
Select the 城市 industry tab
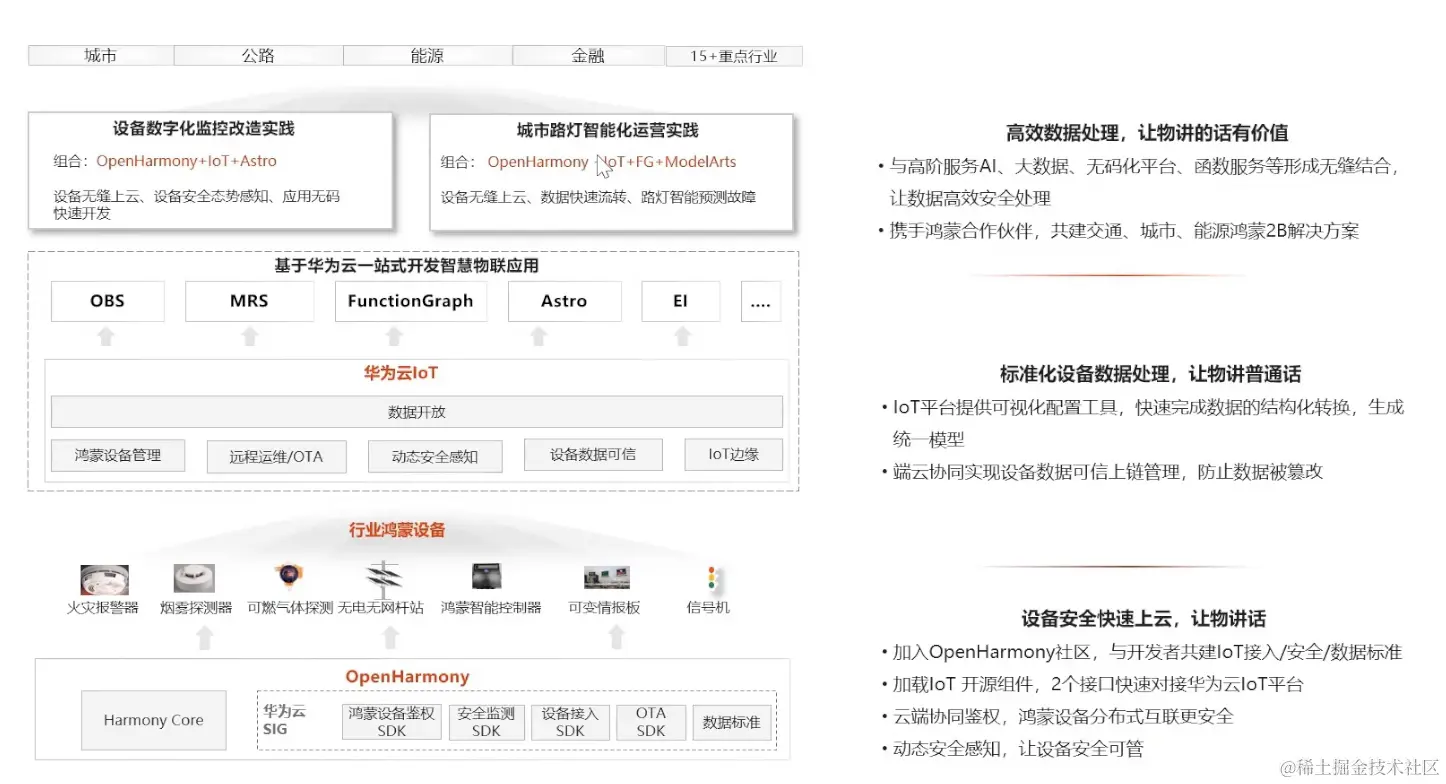(x=100, y=56)
